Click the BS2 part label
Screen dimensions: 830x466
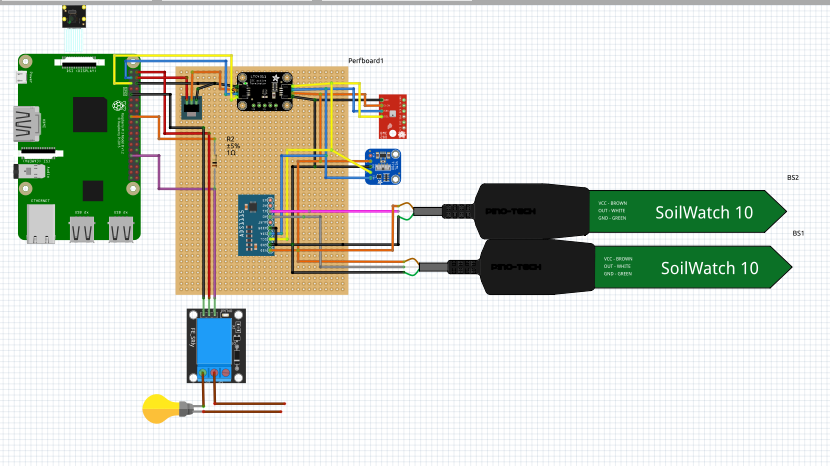pyautogui.click(x=792, y=178)
